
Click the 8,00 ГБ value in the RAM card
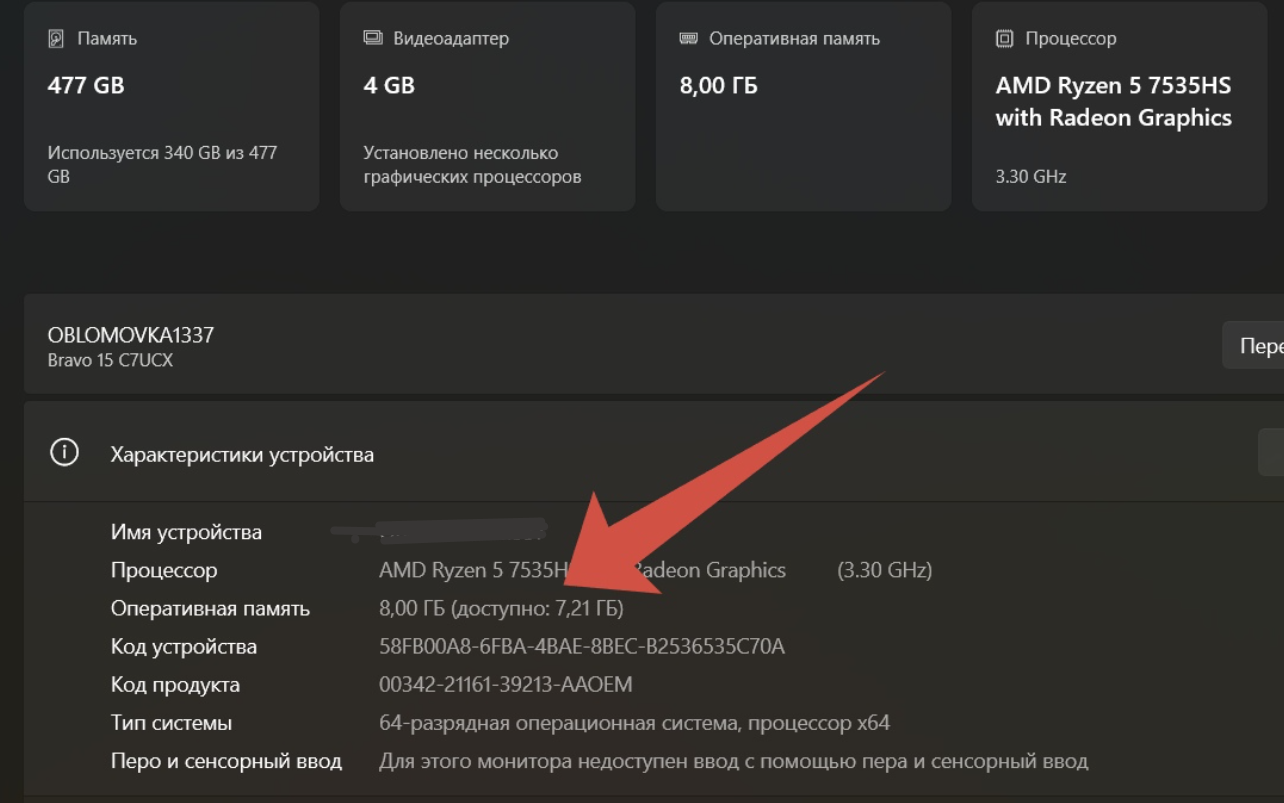click(718, 86)
